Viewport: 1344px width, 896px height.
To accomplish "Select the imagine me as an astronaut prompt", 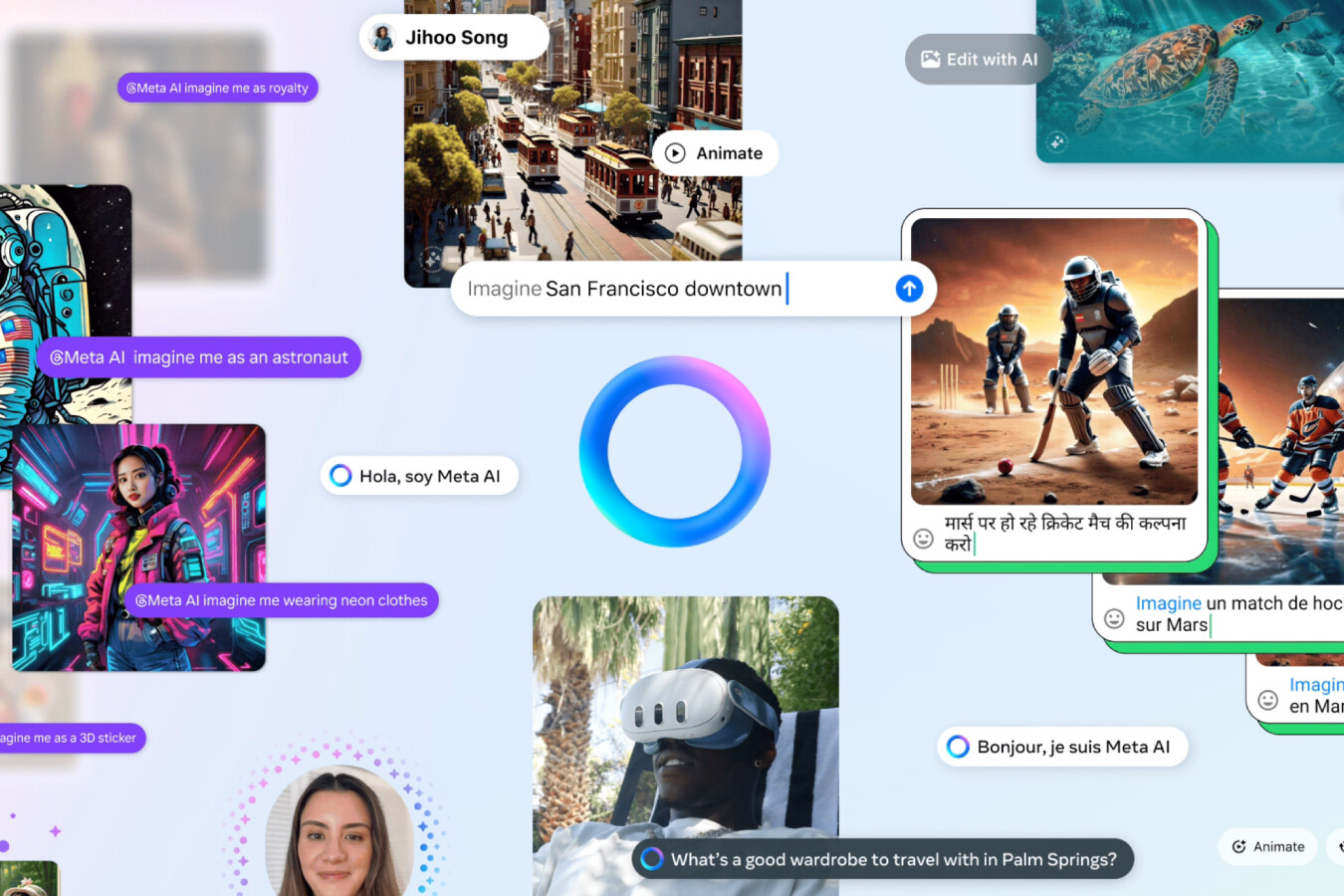I will point(198,357).
